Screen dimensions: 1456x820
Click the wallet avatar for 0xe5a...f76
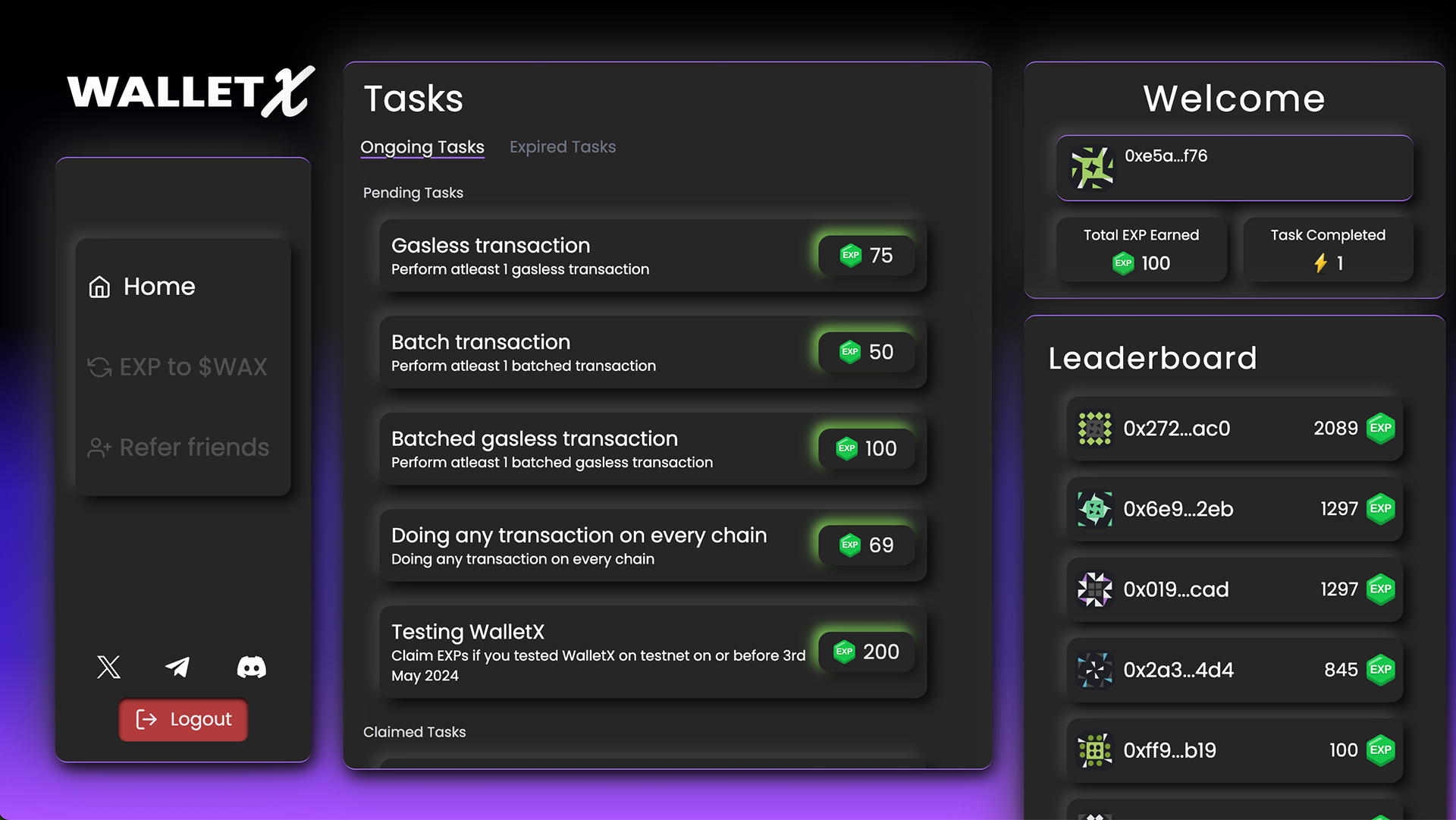coord(1092,168)
